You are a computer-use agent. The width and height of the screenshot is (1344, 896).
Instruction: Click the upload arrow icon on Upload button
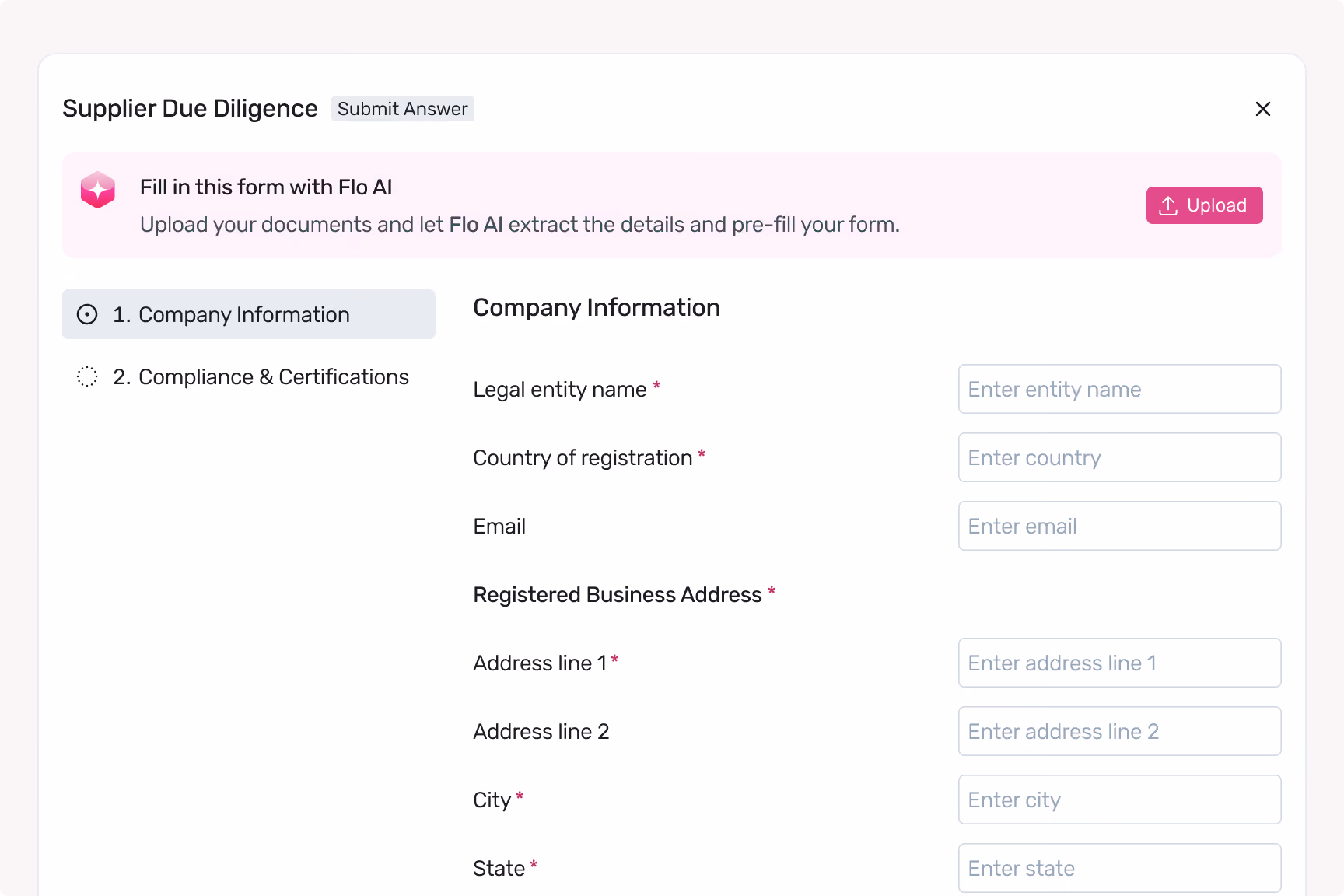click(x=1167, y=205)
